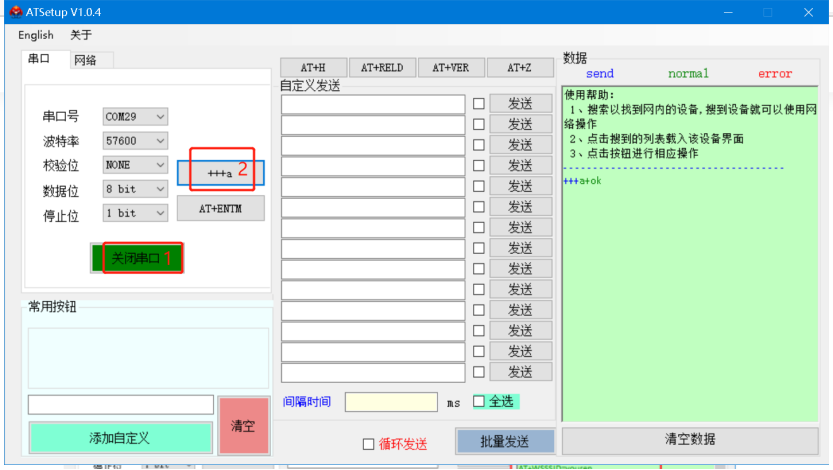
Task: Open the 校验位 NONE dropdown
Action: [135, 165]
